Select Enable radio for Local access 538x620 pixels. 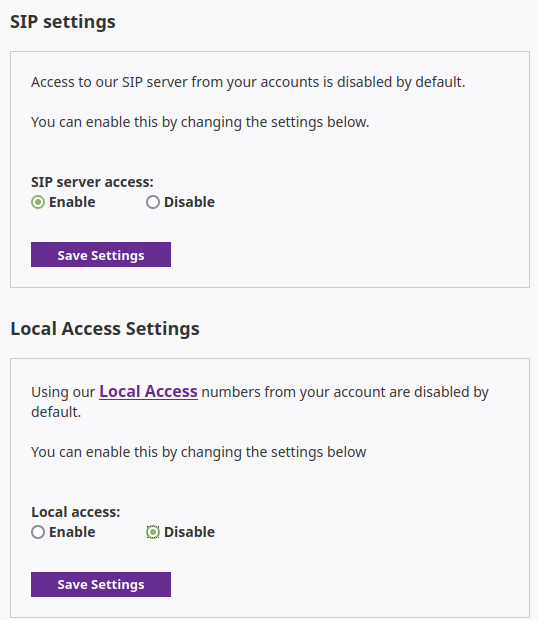(x=38, y=532)
